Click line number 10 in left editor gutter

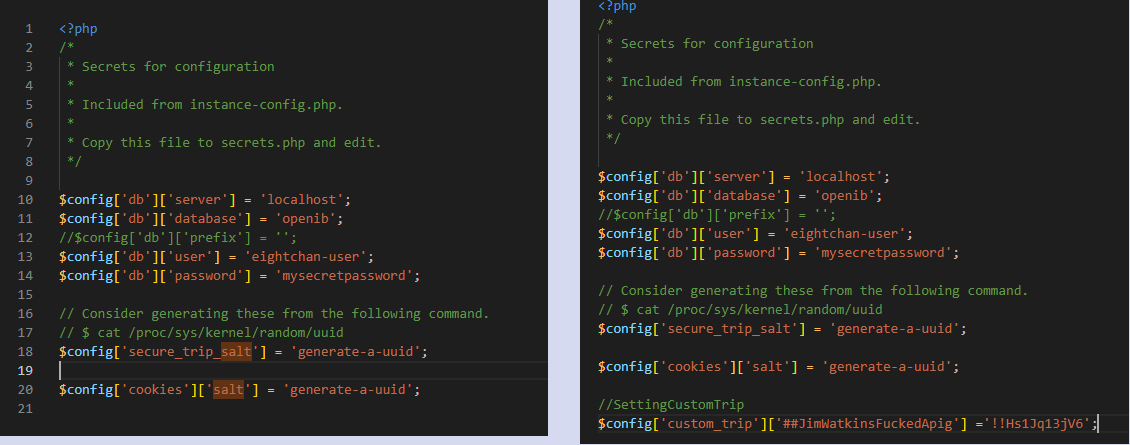pyautogui.click(x=25, y=199)
